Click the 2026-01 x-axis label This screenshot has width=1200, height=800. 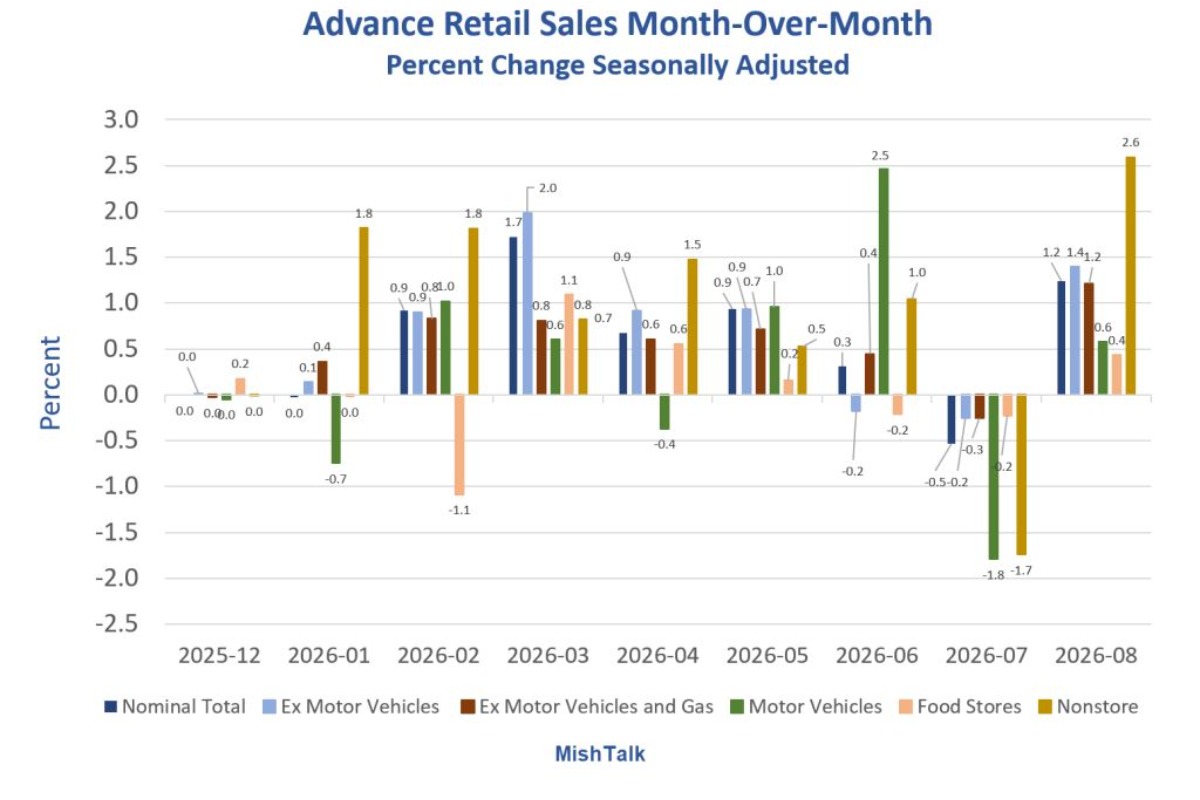329,655
